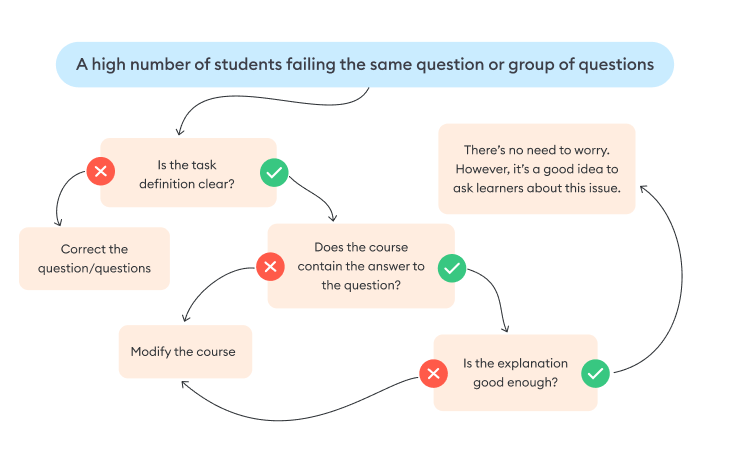Image resolution: width=730 pixels, height=470 pixels.
Task: Click the arrow pointing up to 'no need to worry'
Action: point(678,280)
